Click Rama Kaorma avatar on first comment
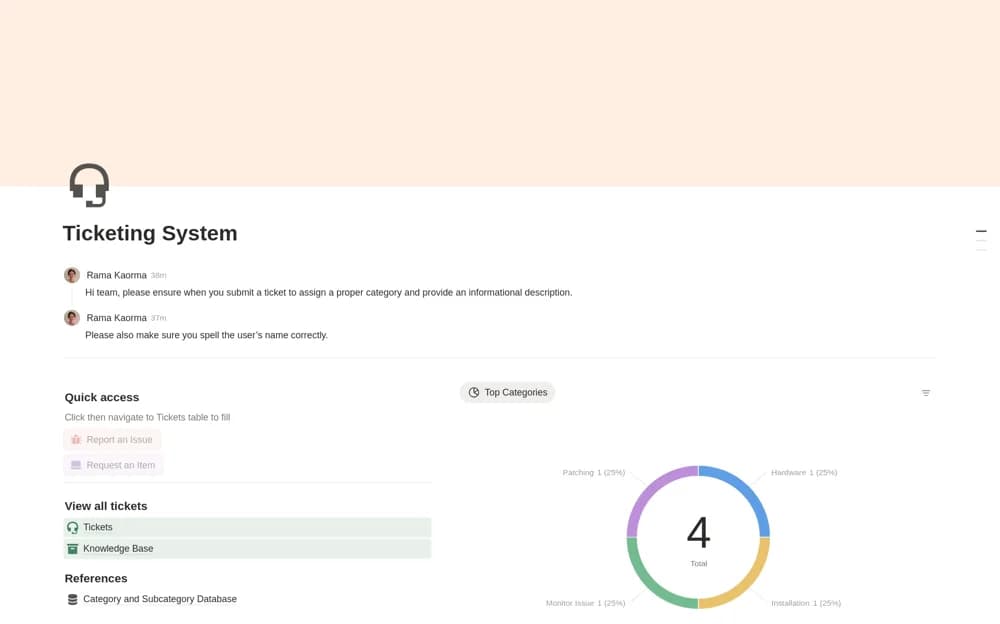 72,275
